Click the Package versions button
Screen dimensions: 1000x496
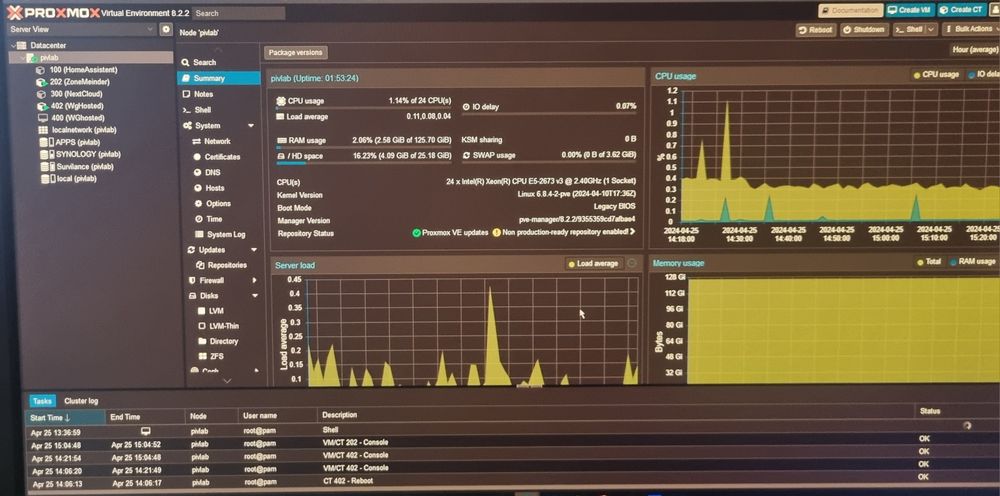pos(296,52)
